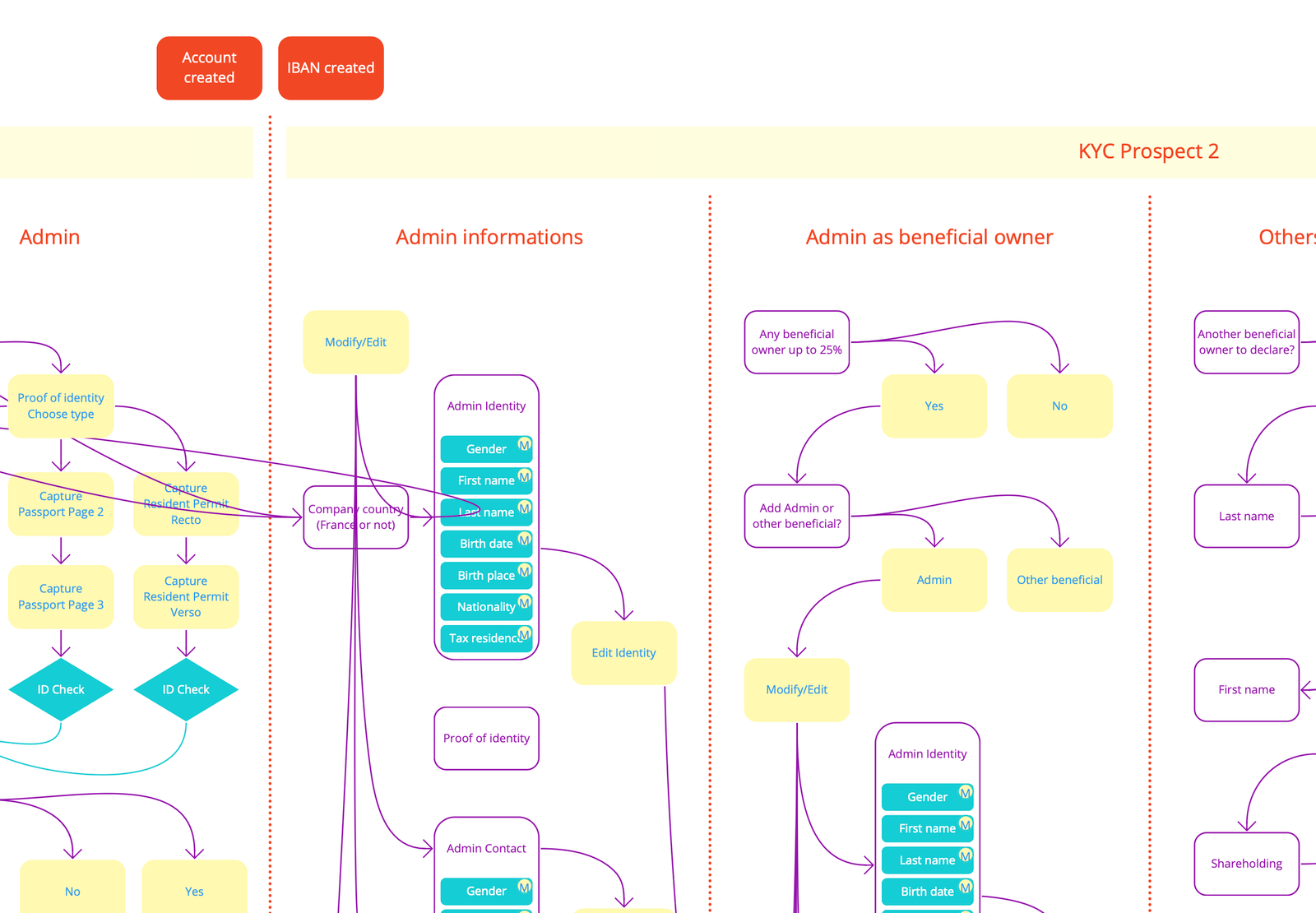Select the Capture Passport Page 3 node
This screenshot has width=1316, height=913.
tap(61, 596)
